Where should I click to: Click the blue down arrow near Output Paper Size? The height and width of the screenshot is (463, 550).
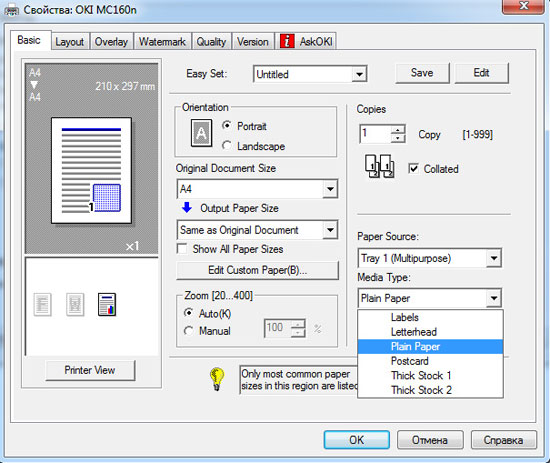pos(187,207)
